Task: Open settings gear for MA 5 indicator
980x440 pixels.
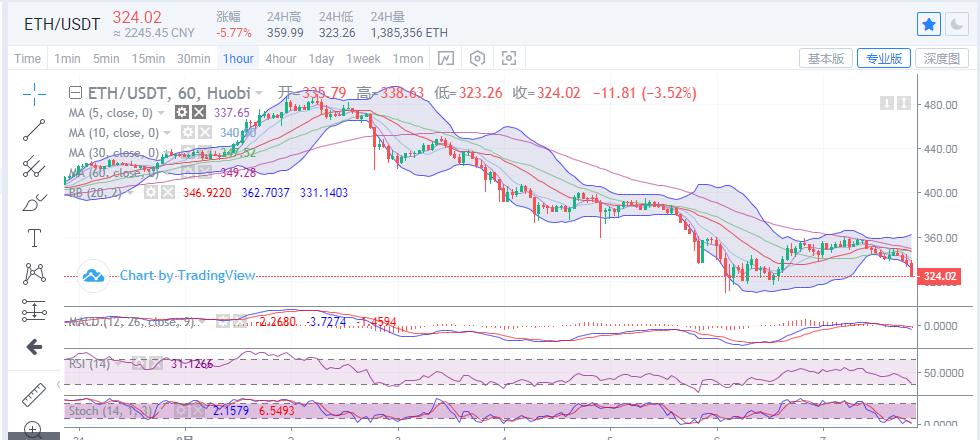Action: tap(181, 112)
